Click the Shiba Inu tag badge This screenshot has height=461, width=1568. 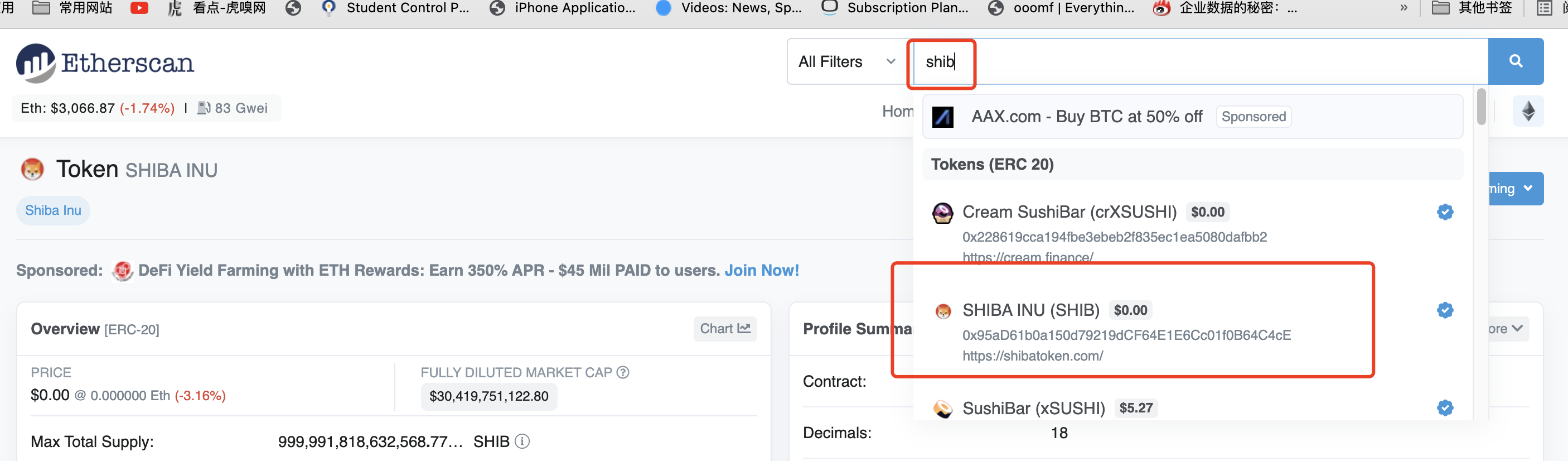53,211
